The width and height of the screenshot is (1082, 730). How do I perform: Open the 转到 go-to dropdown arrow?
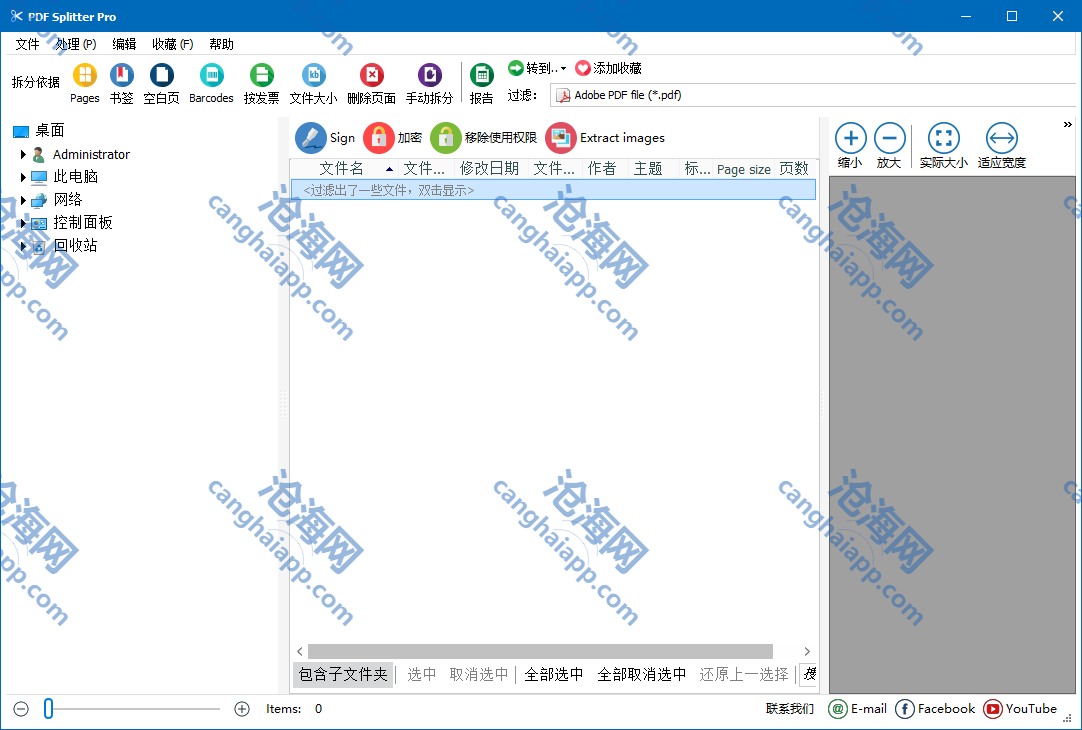563,69
